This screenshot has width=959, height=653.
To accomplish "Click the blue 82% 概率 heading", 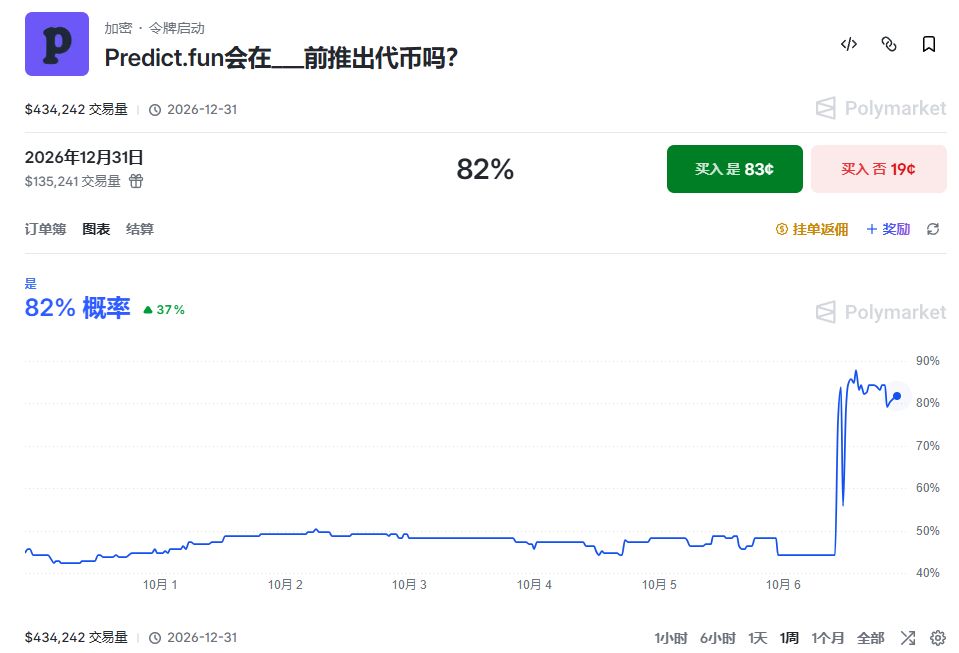I will click(78, 308).
